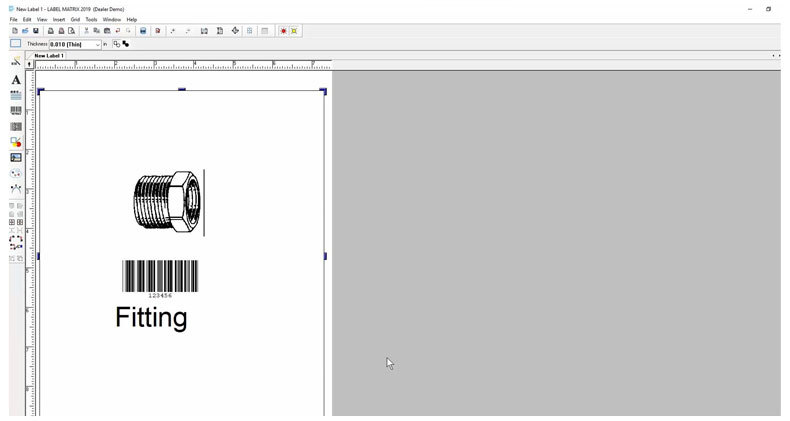Click the first Print toolbar icon
Image resolution: width=790 pixels, height=421 pixels.
pos(50,31)
